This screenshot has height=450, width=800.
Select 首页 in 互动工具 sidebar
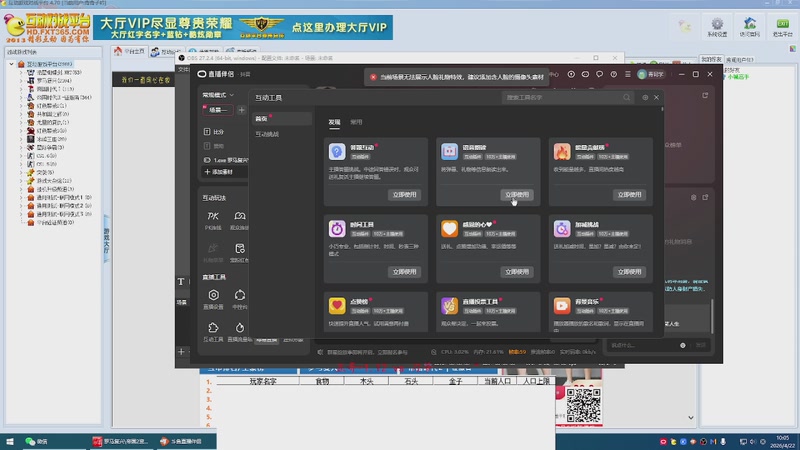coord(282,119)
